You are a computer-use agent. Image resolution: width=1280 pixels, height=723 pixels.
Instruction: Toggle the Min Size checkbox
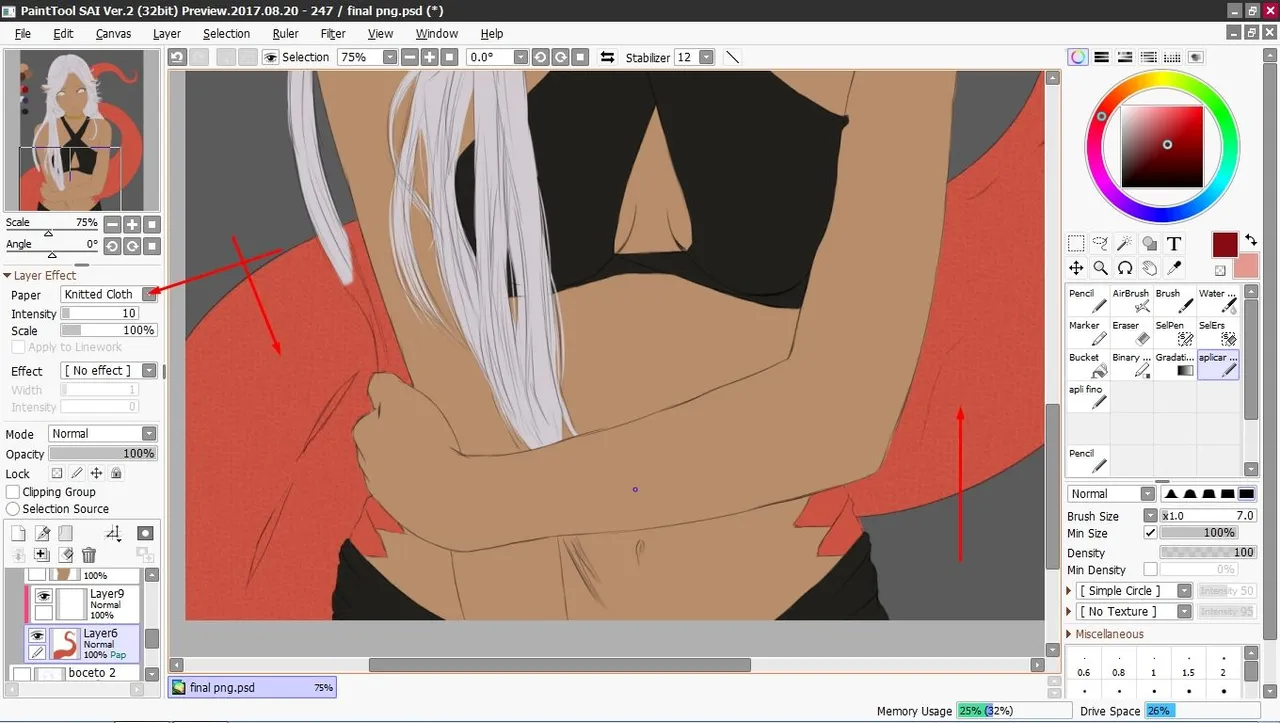pos(1150,533)
